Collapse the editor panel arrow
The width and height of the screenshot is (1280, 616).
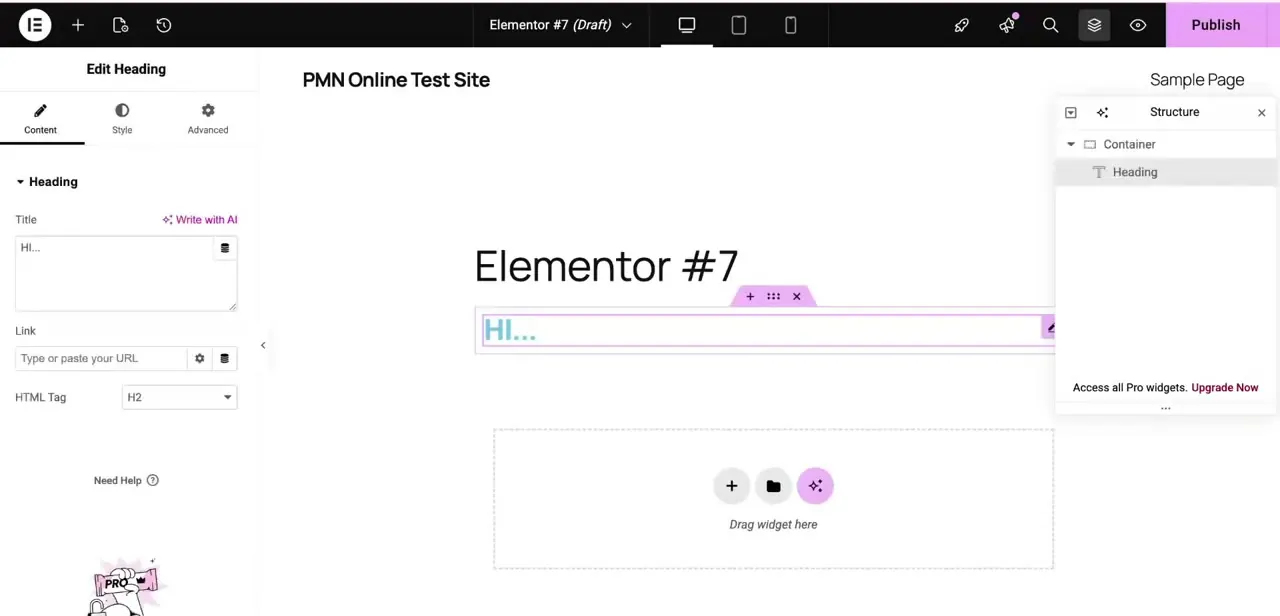(x=263, y=345)
